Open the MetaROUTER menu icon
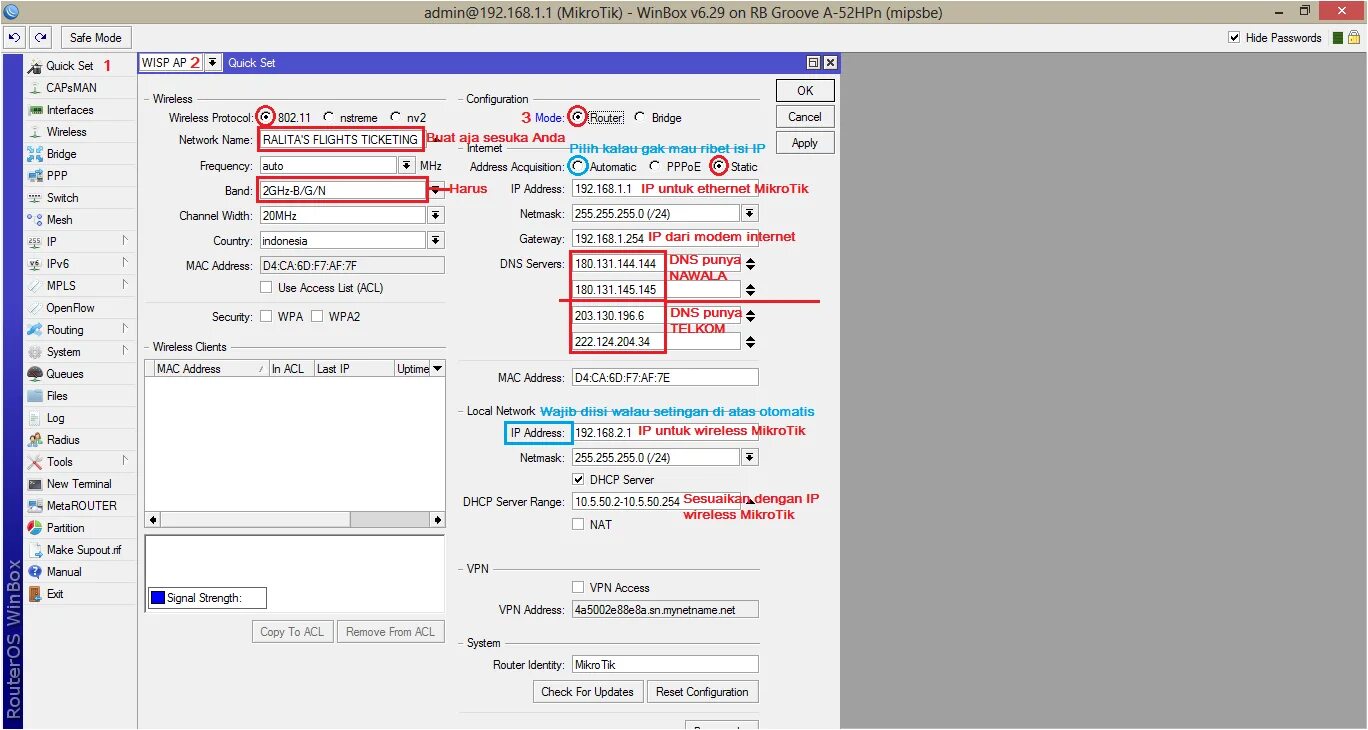 coord(35,506)
